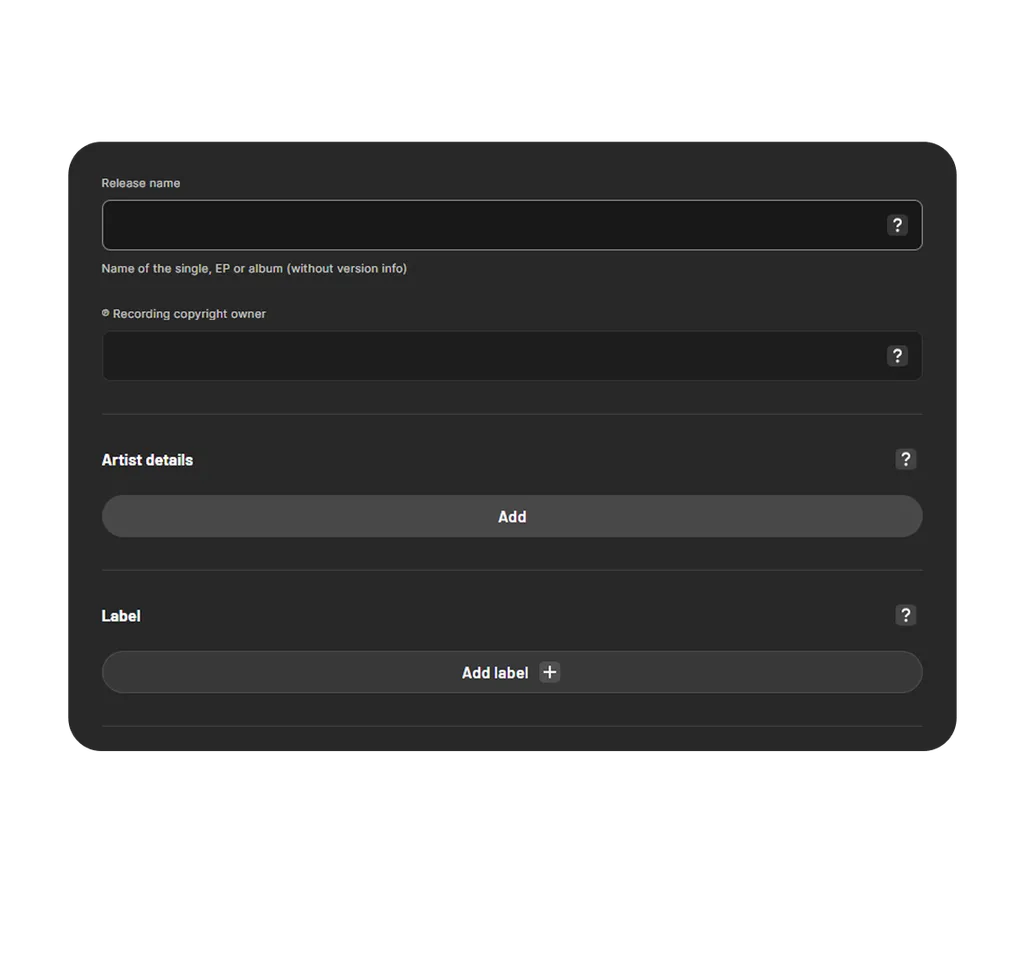
Task: Click the plus icon inside Add label
Action: point(549,672)
